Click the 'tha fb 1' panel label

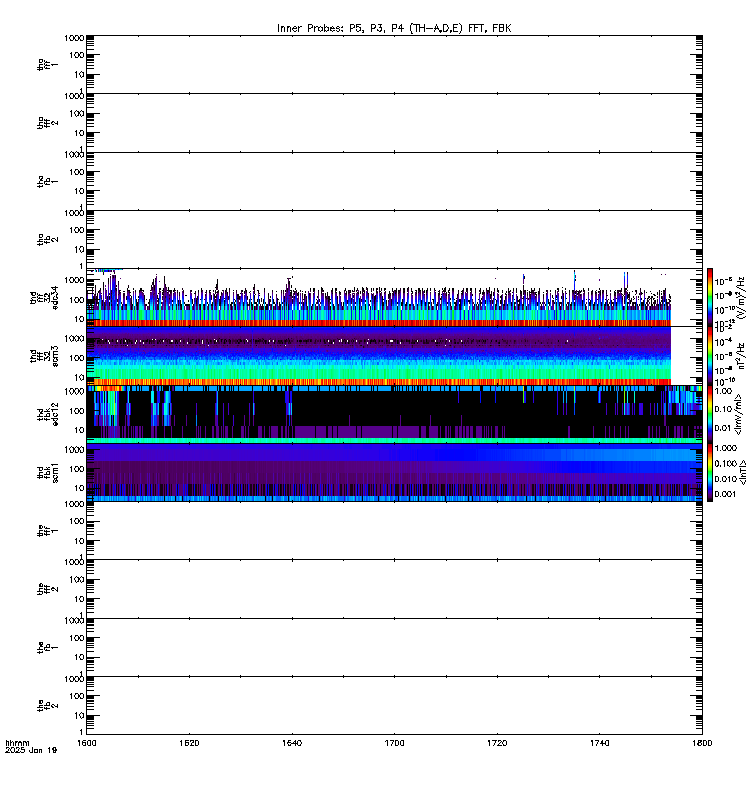pos(47,182)
